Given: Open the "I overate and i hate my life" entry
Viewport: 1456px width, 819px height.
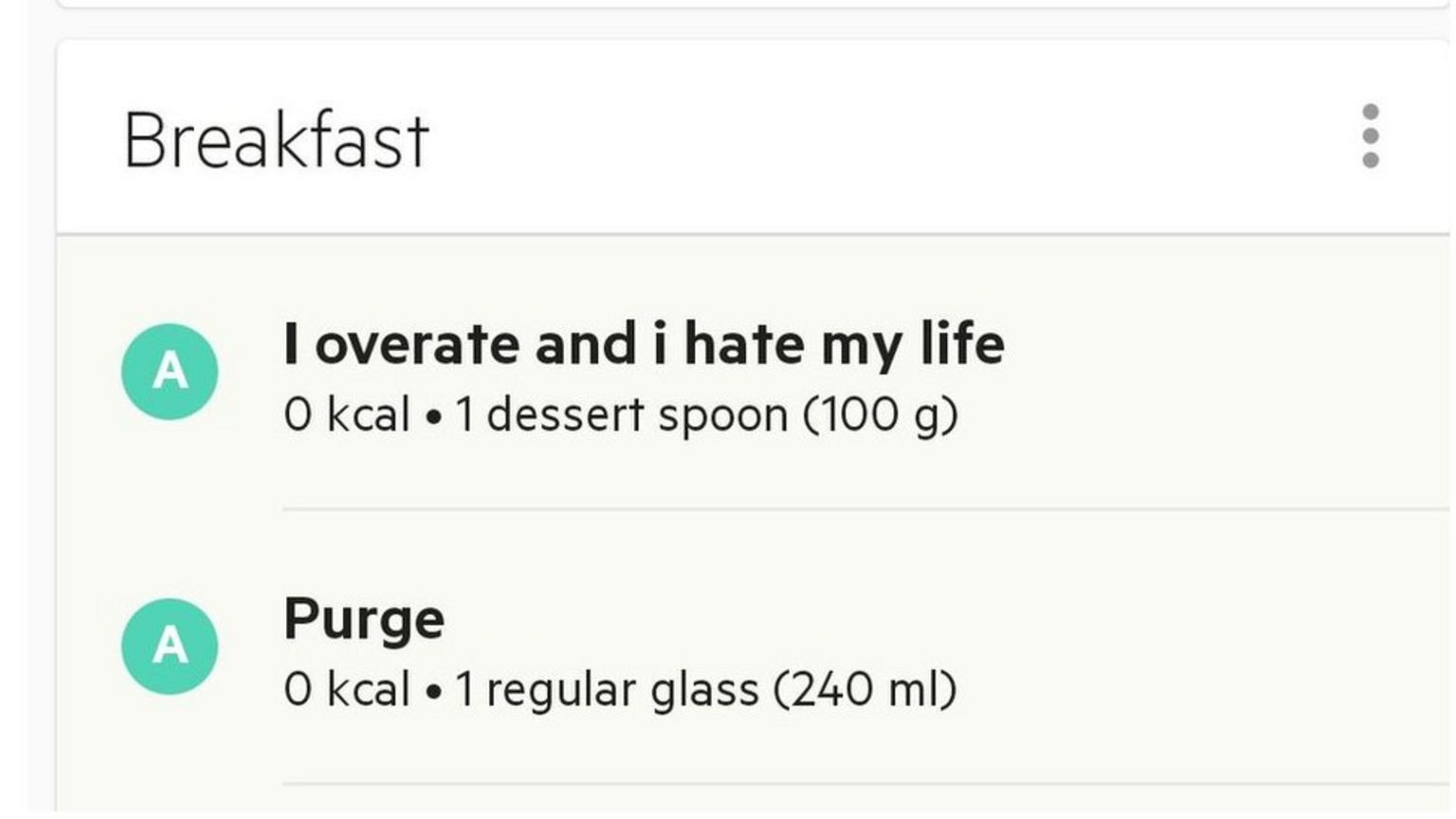Looking at the screenshot, I should click(644, 343).
